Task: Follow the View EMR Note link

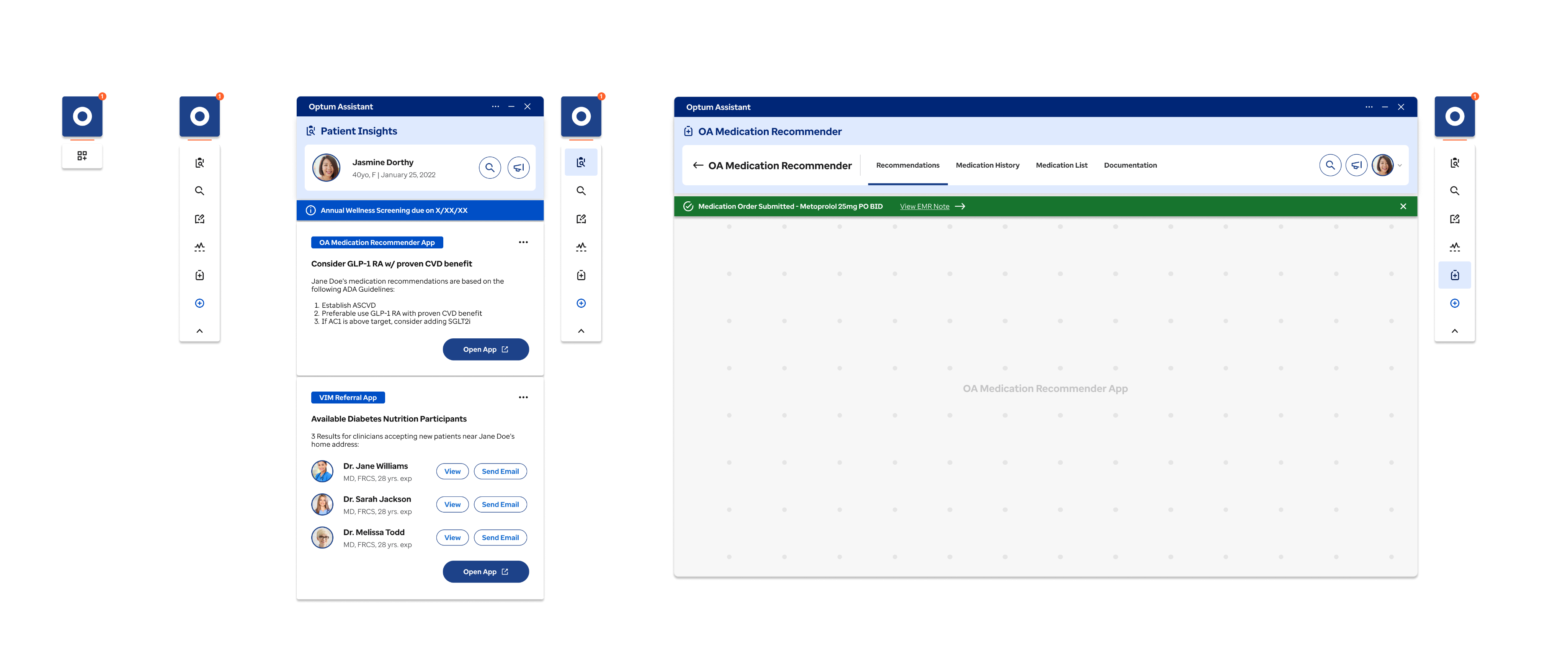Action: [924, 207]
